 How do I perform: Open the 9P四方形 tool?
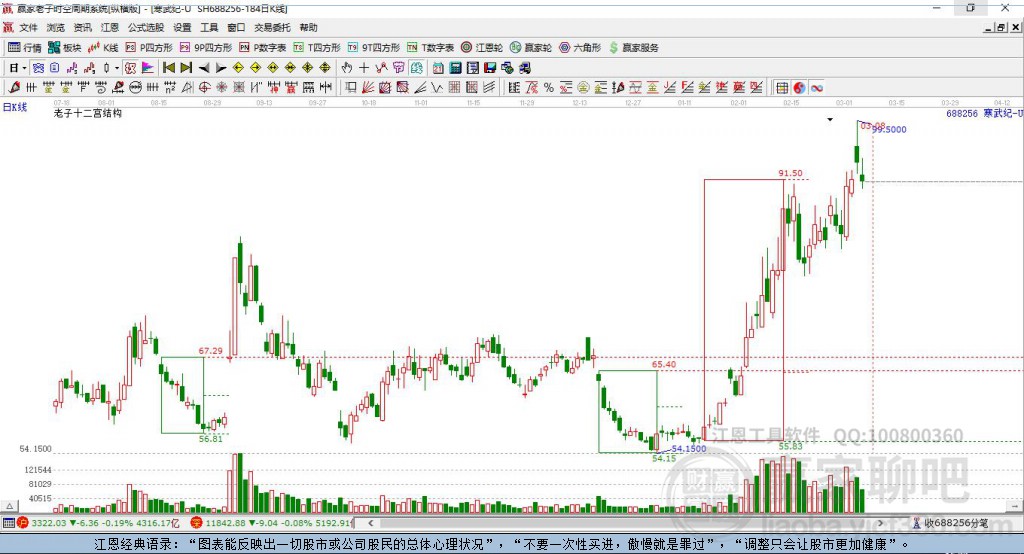point(206,48)
